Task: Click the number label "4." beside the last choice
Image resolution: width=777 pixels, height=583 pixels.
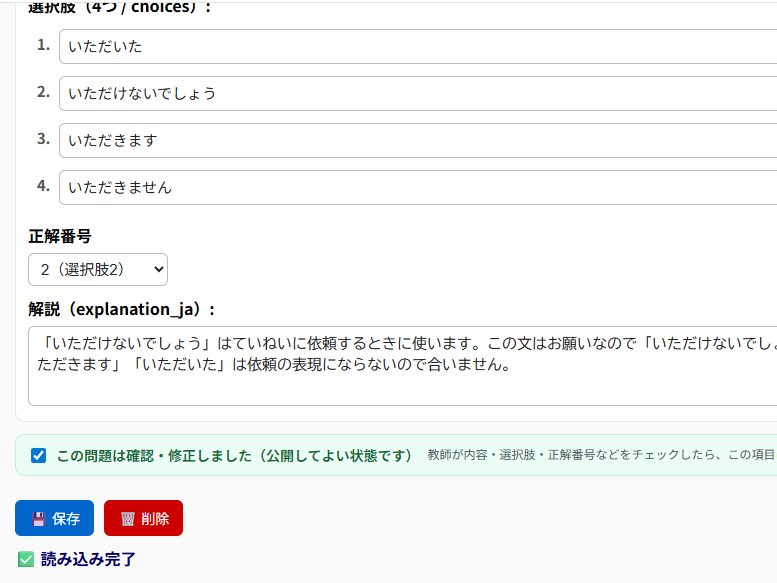Action: pyautogui.click(x=43, y=186)
